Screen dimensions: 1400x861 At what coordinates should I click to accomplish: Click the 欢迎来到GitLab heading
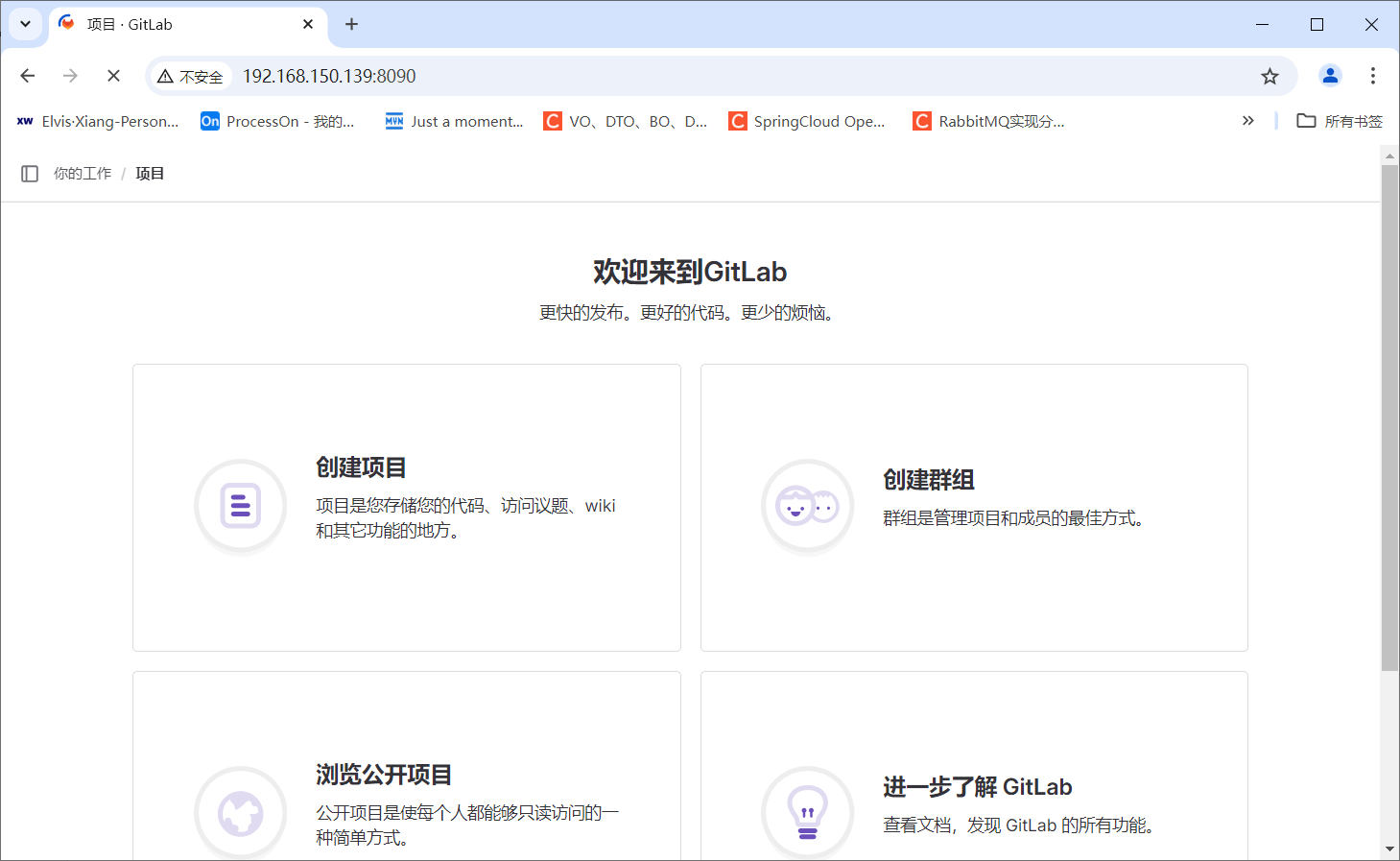(x=690, y=272)
